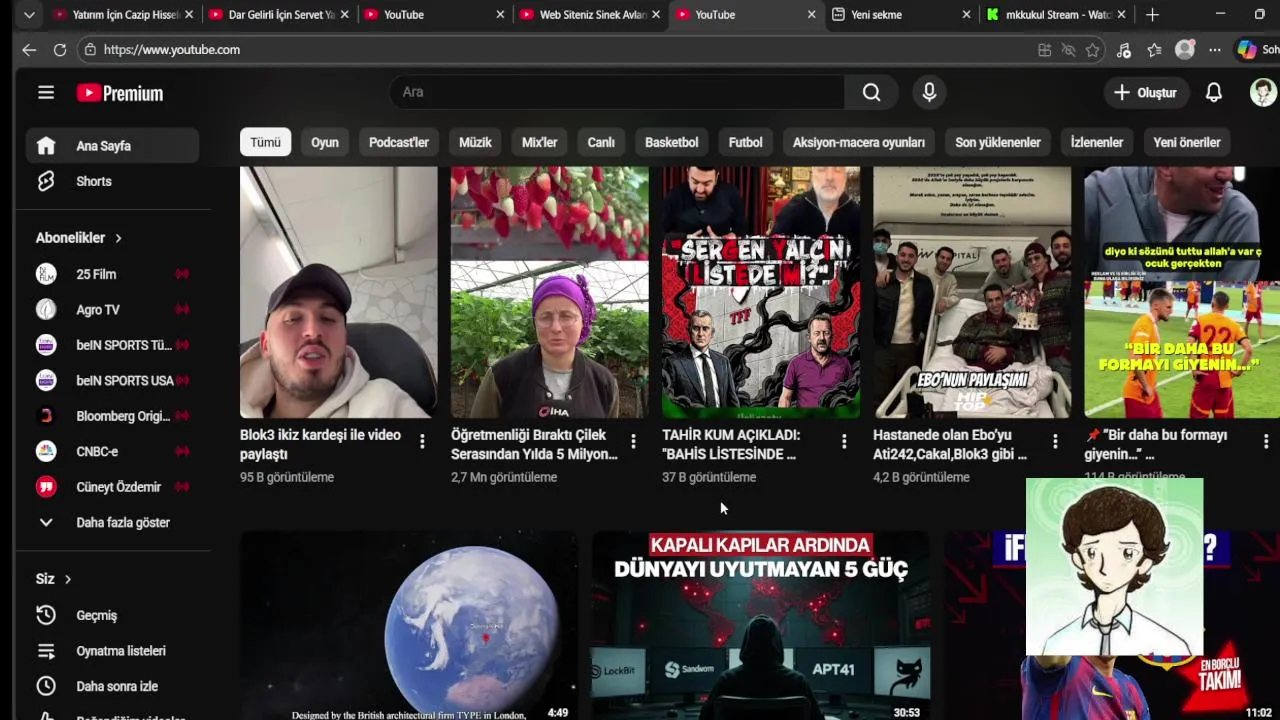Go to Ana Sayfa in sidebar
This screenshot has height=720, width=1280.
tap(112, 146)
